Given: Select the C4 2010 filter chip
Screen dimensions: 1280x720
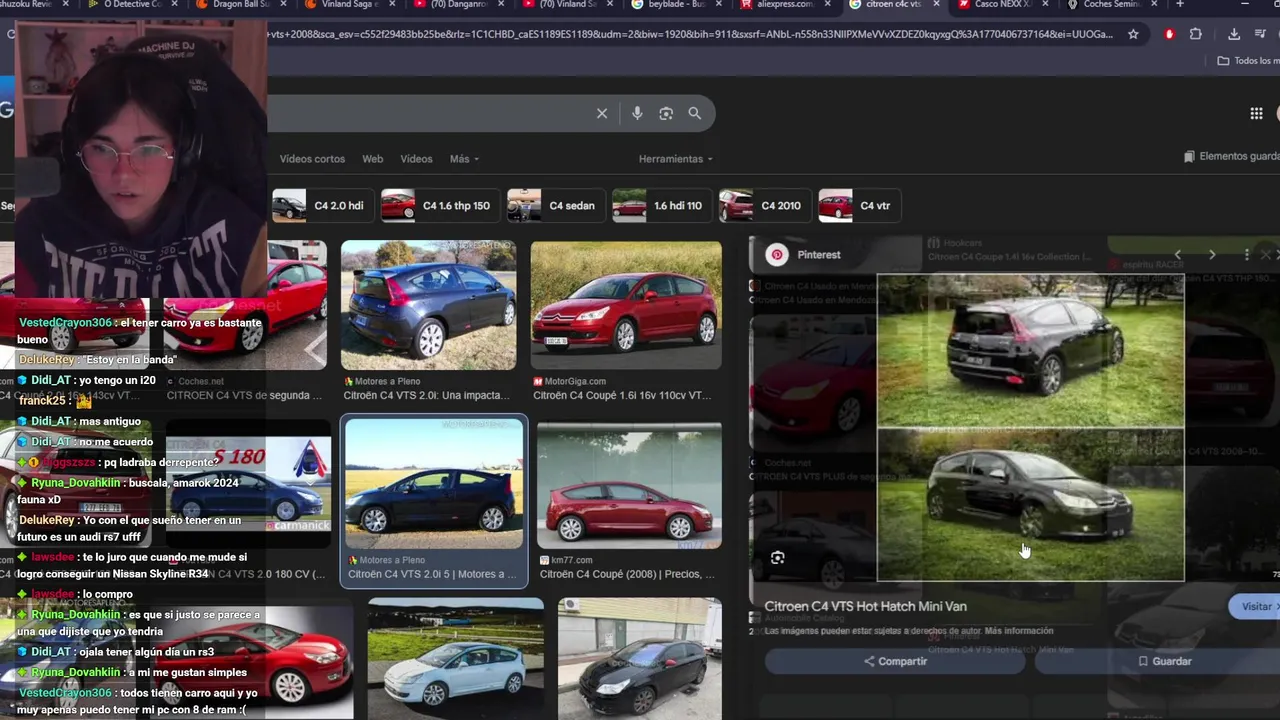Looking at the screenshot, I should [x=763, y=206].
